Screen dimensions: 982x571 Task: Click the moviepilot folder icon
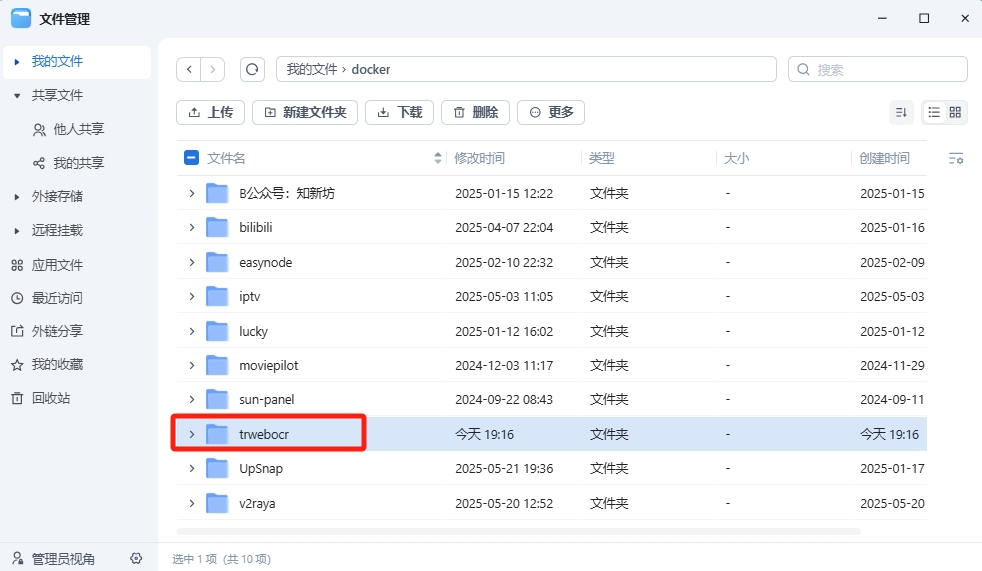[x=217, y=365]
